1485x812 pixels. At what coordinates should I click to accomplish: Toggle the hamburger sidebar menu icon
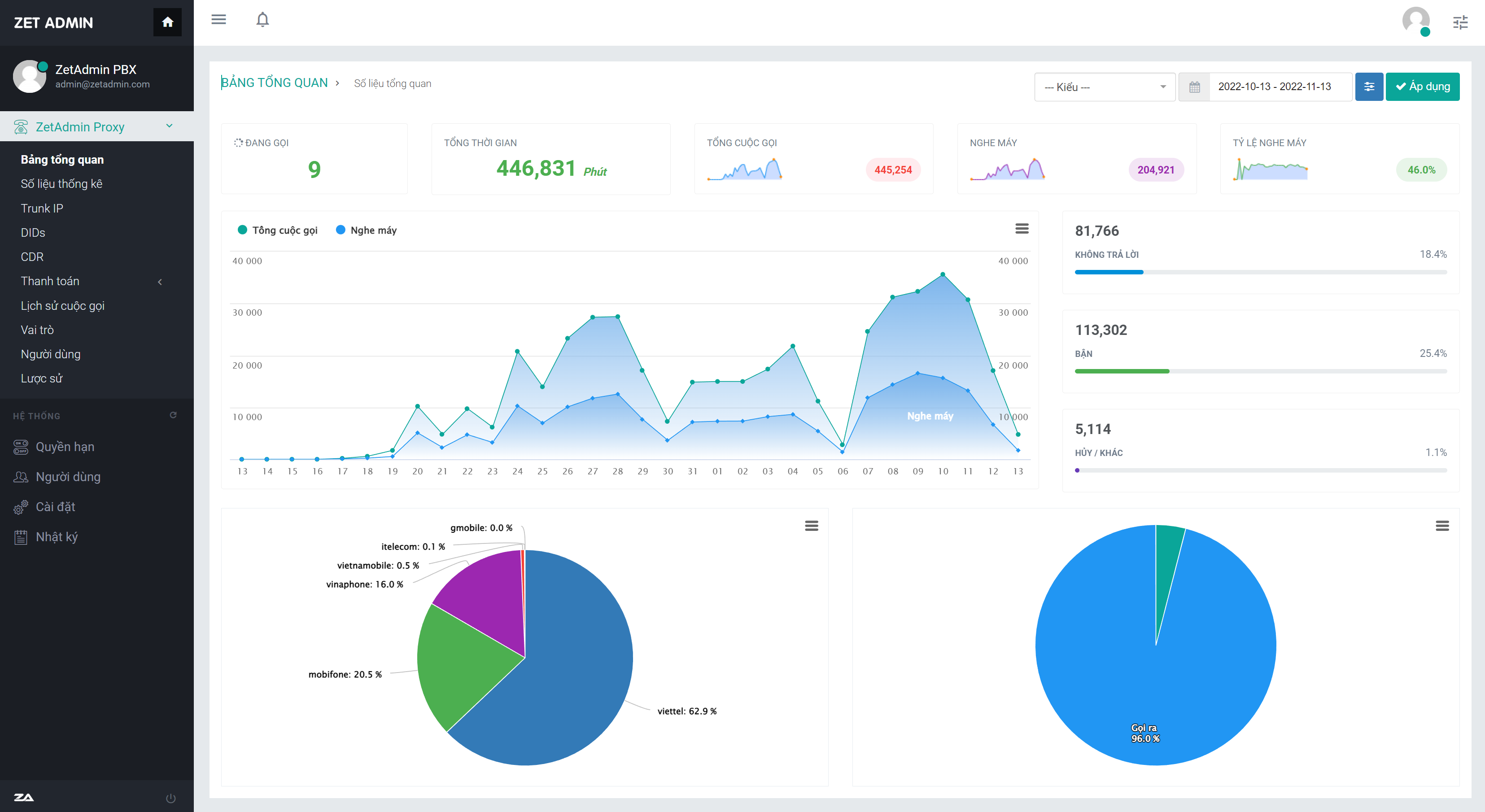tap(218, 20)
